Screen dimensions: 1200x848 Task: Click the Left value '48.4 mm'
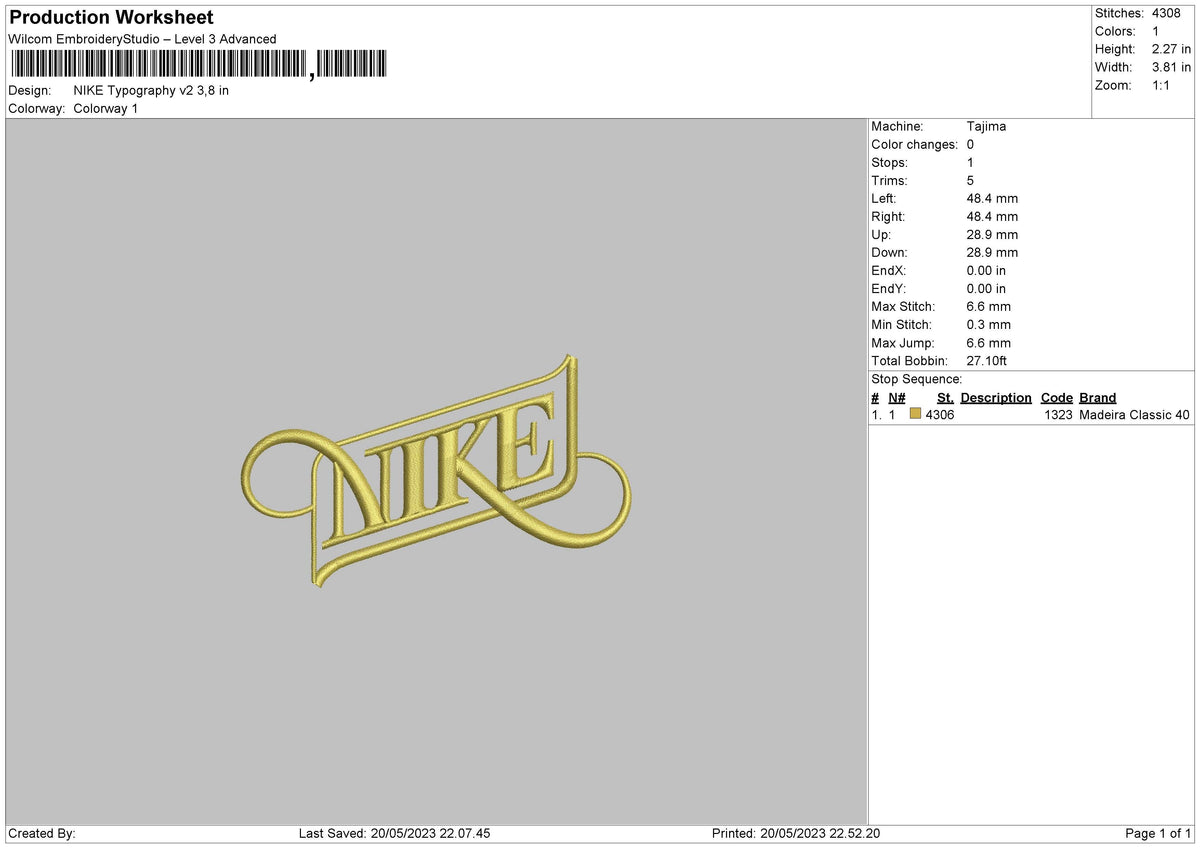click(992, 198)
